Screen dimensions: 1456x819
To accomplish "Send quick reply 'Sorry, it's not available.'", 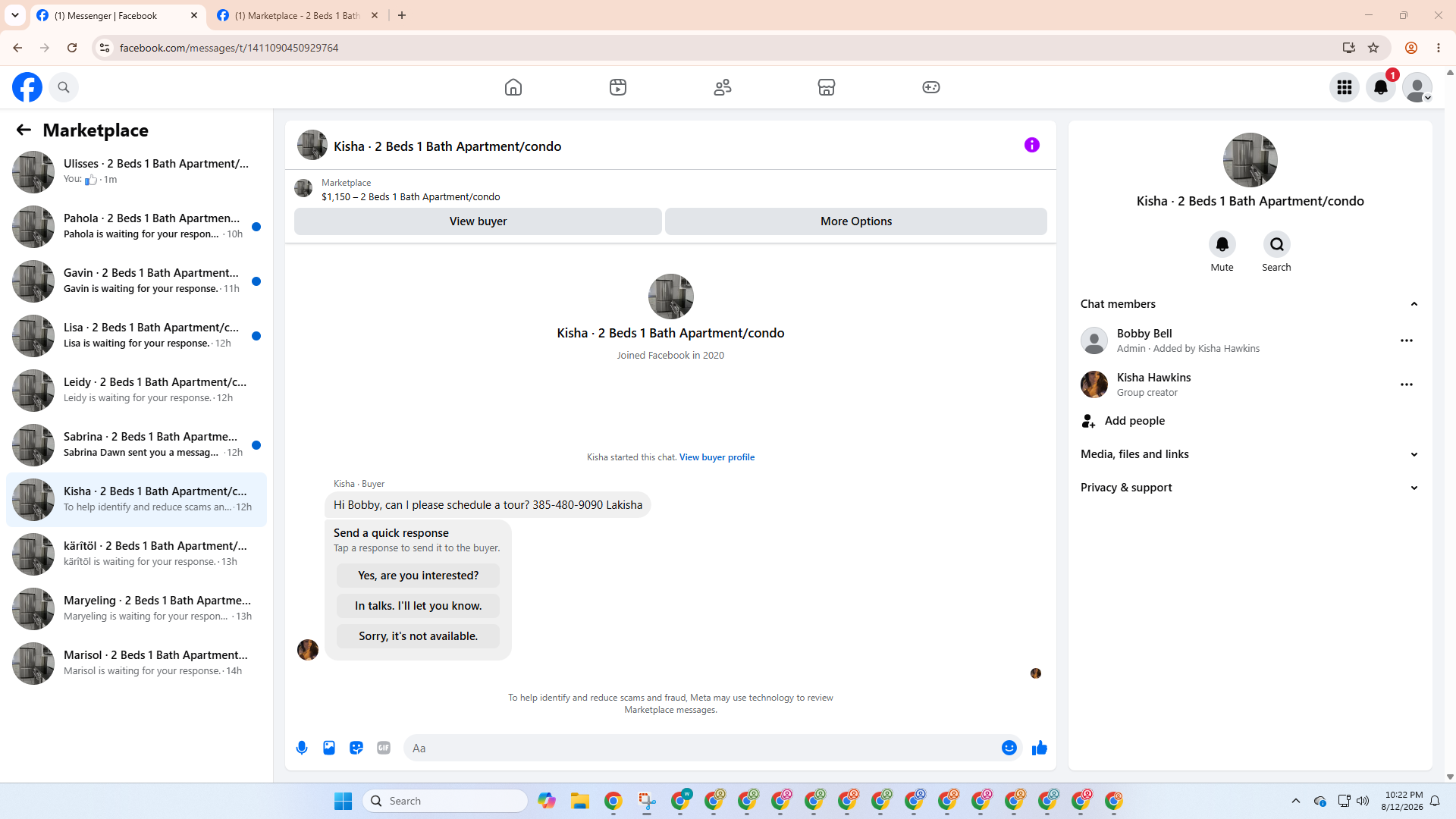I will [418, 636].
